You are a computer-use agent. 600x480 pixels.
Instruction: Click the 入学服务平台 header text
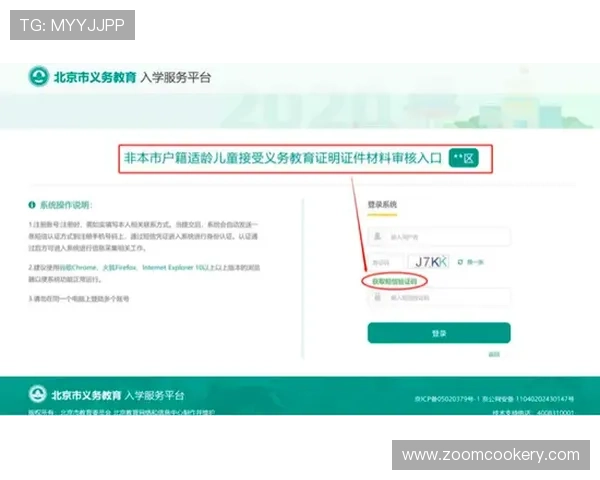tap(176, 77)
